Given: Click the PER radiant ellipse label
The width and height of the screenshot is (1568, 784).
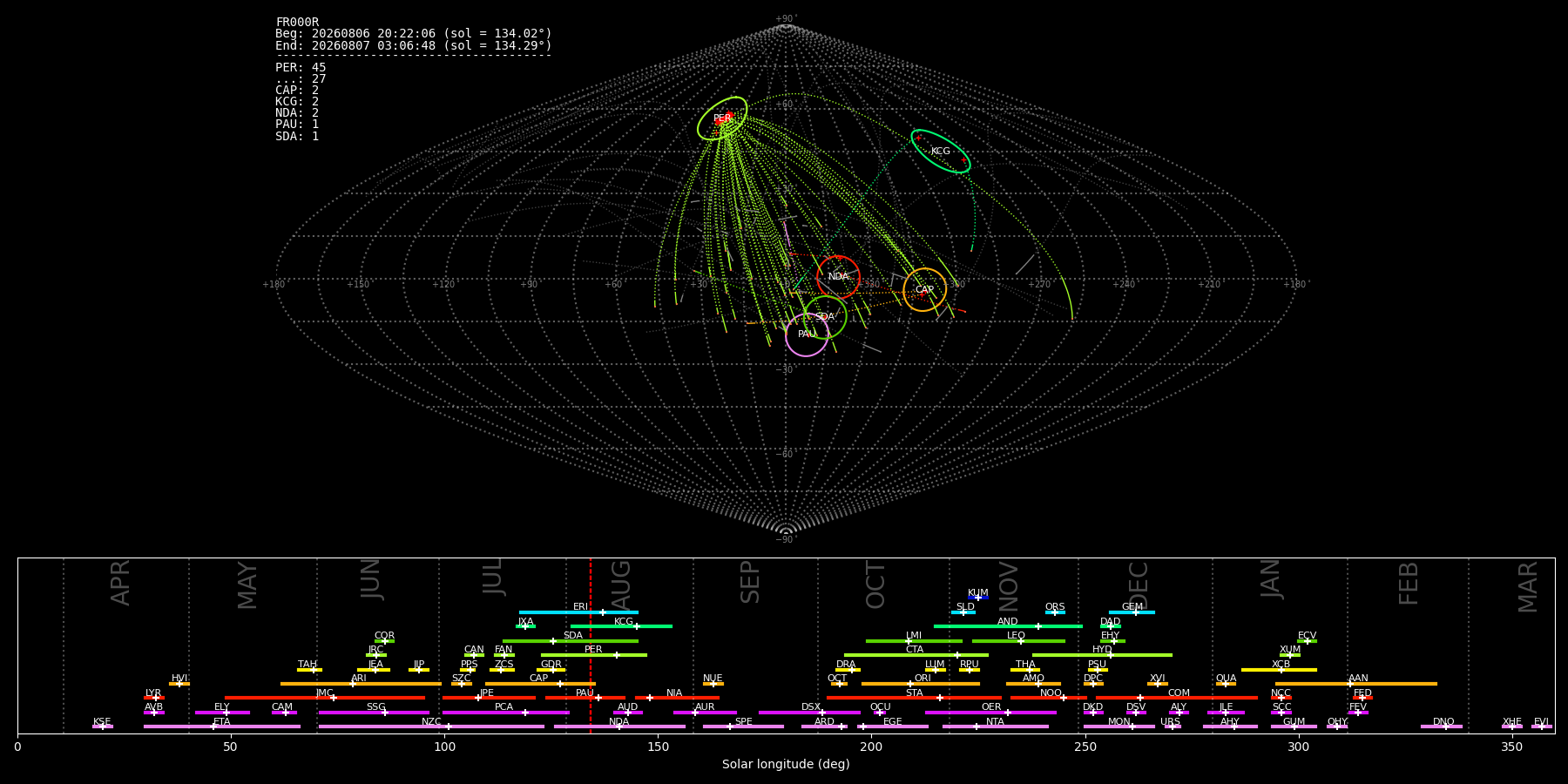Looking at the screenshot, I should 722,118.
